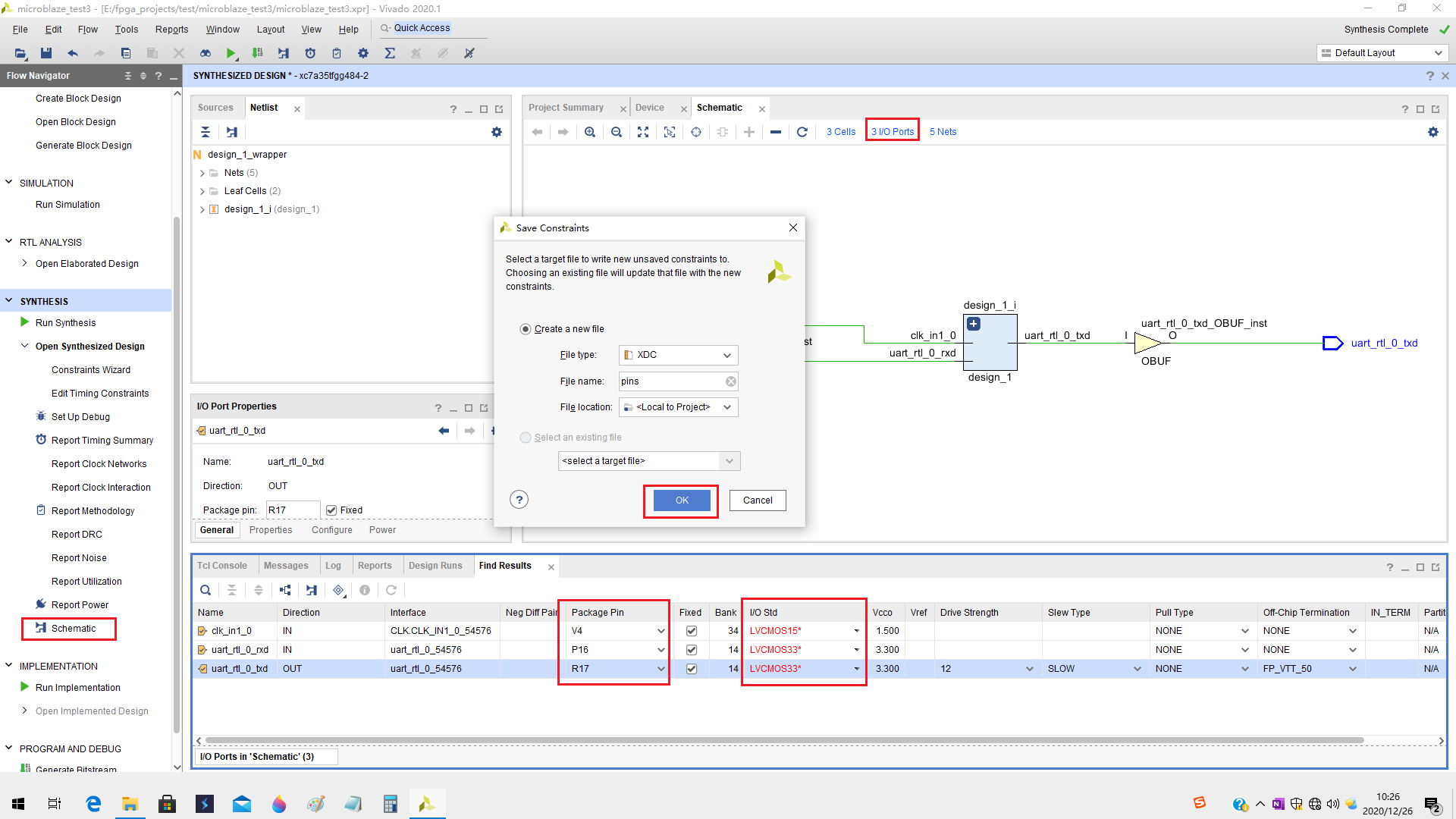The height and width of the screenshot is (819, 1456).
Task: Expand the Leaf Cells tree node
Action: point(202,191)
